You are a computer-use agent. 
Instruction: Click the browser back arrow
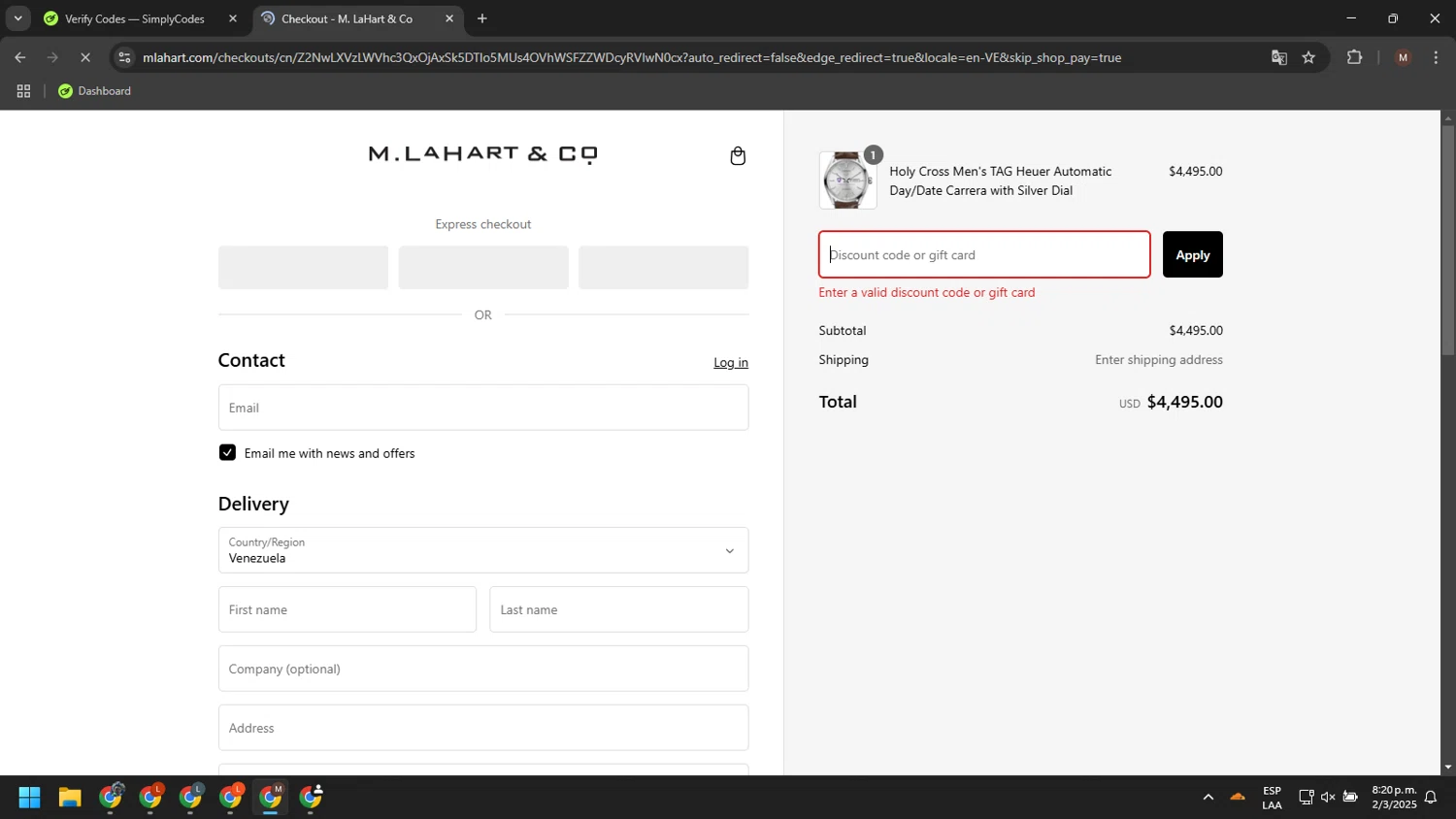tap(20, 57)
